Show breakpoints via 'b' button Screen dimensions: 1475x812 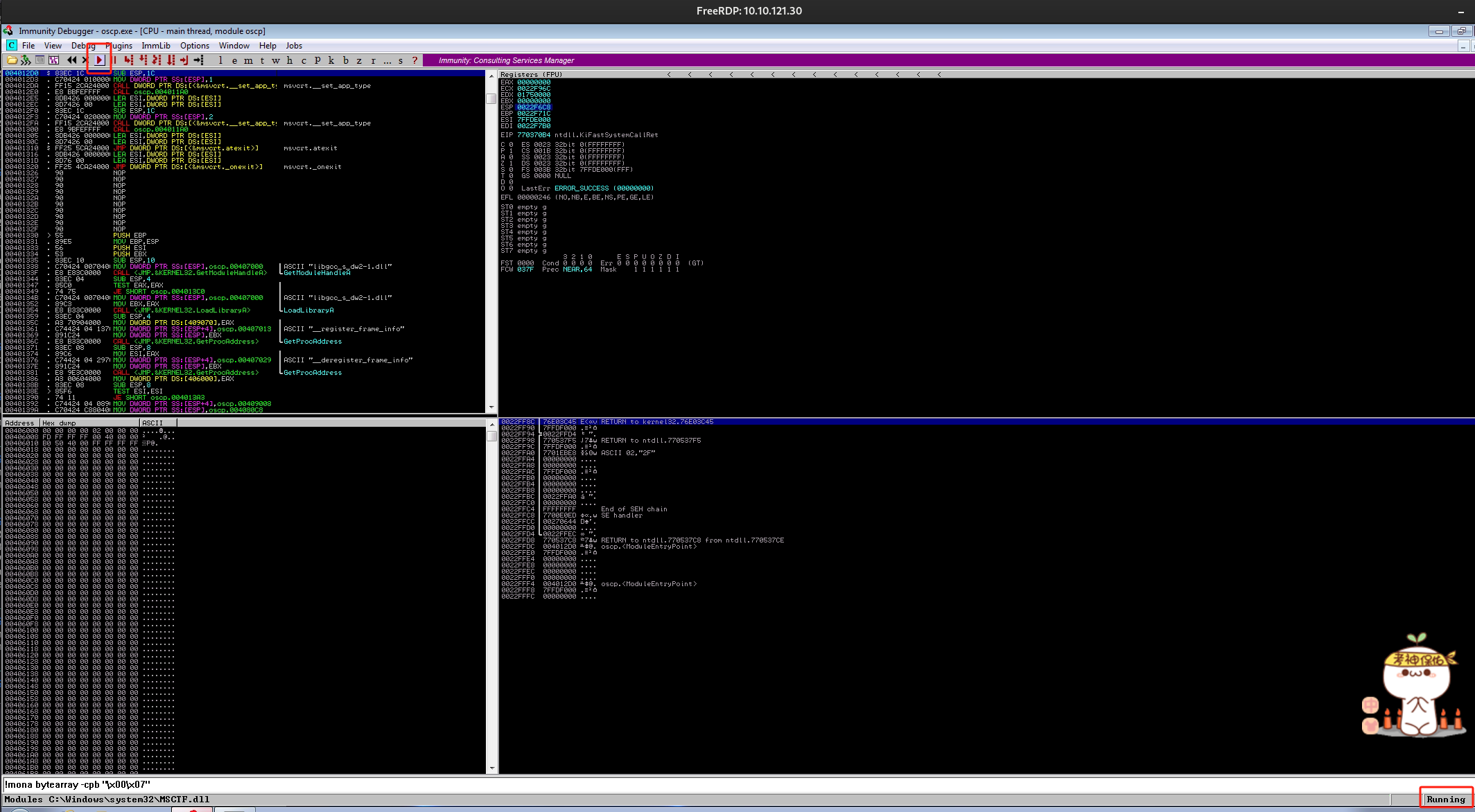[346, 60]
